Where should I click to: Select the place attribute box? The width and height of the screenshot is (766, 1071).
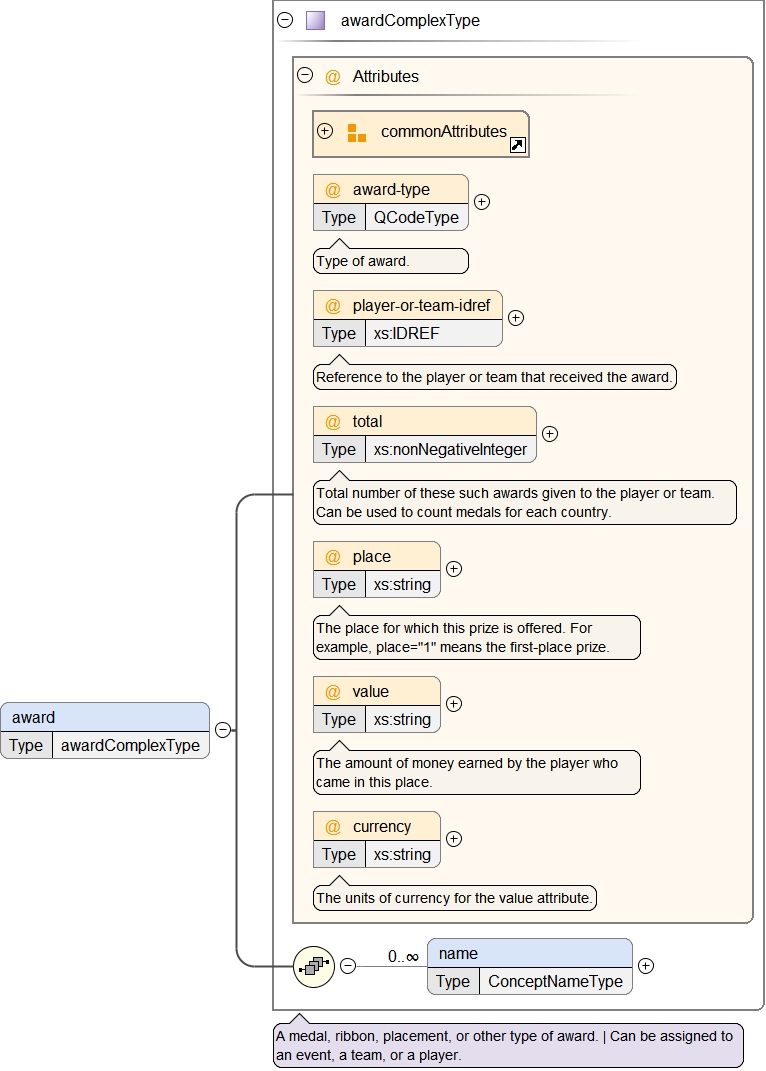(376, 557)
